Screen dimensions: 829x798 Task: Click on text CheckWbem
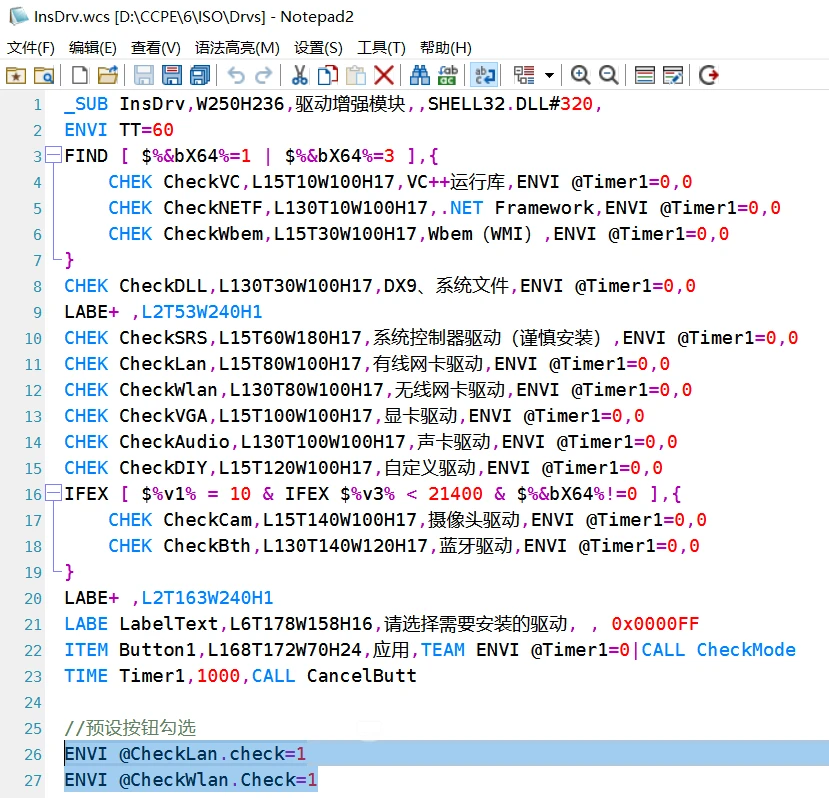tap(213, 234)
